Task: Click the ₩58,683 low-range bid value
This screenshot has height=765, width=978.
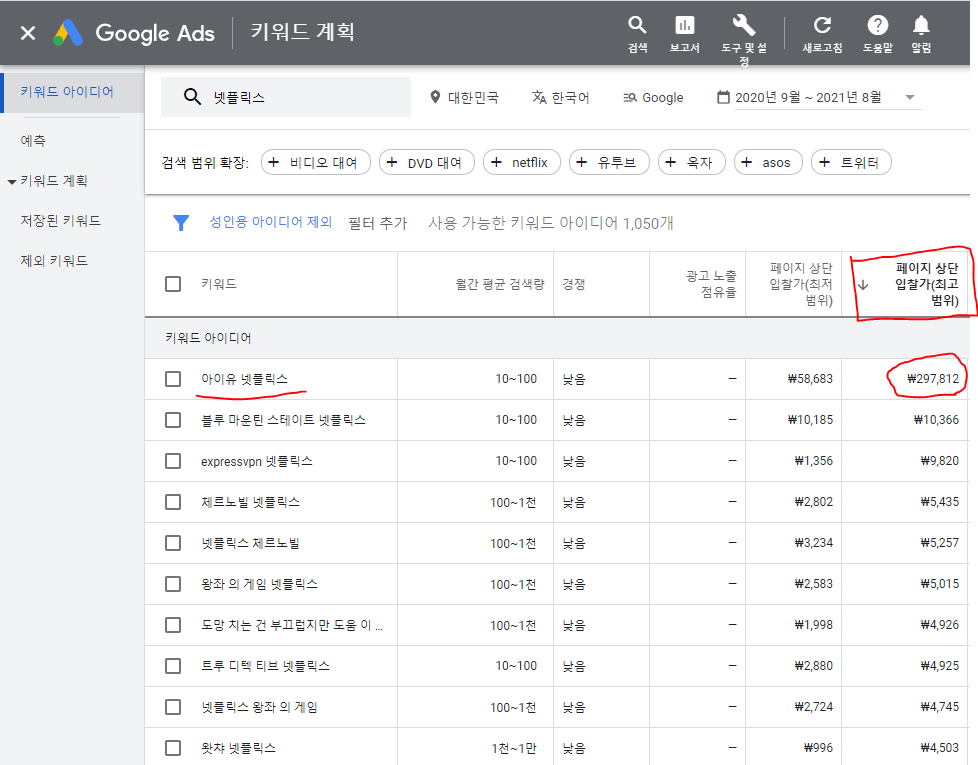Action: tap(810, 379)
